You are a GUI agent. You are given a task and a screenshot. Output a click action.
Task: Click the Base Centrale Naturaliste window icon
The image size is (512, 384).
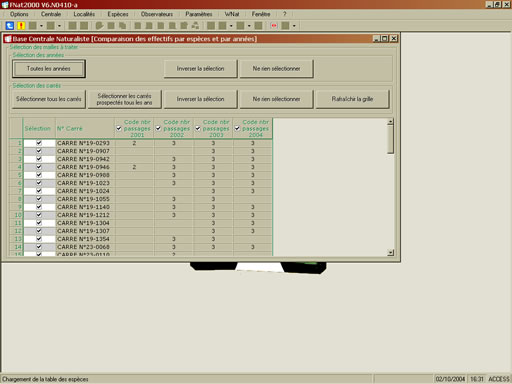[8, 39]
